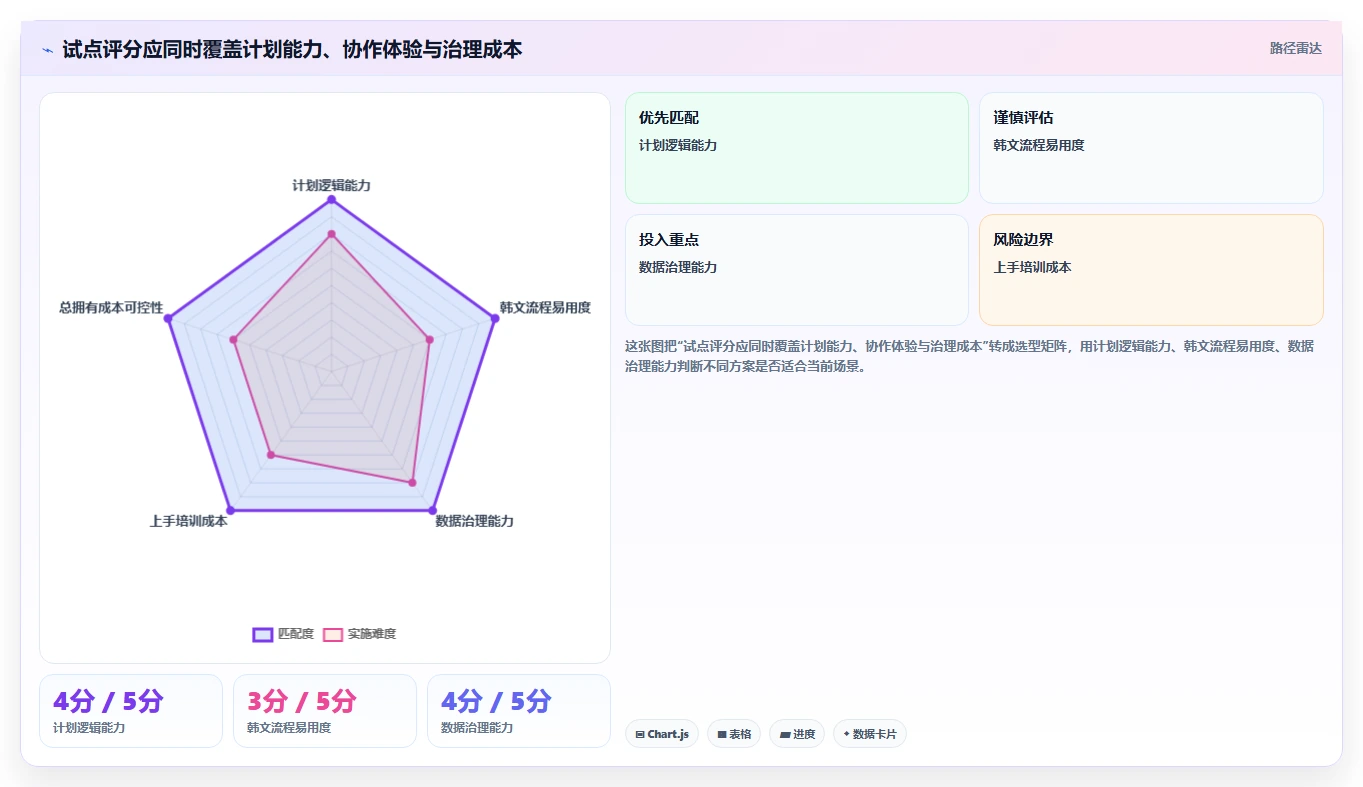Click the pink 实施难度 point on 数据治理能力 axis

412,483
